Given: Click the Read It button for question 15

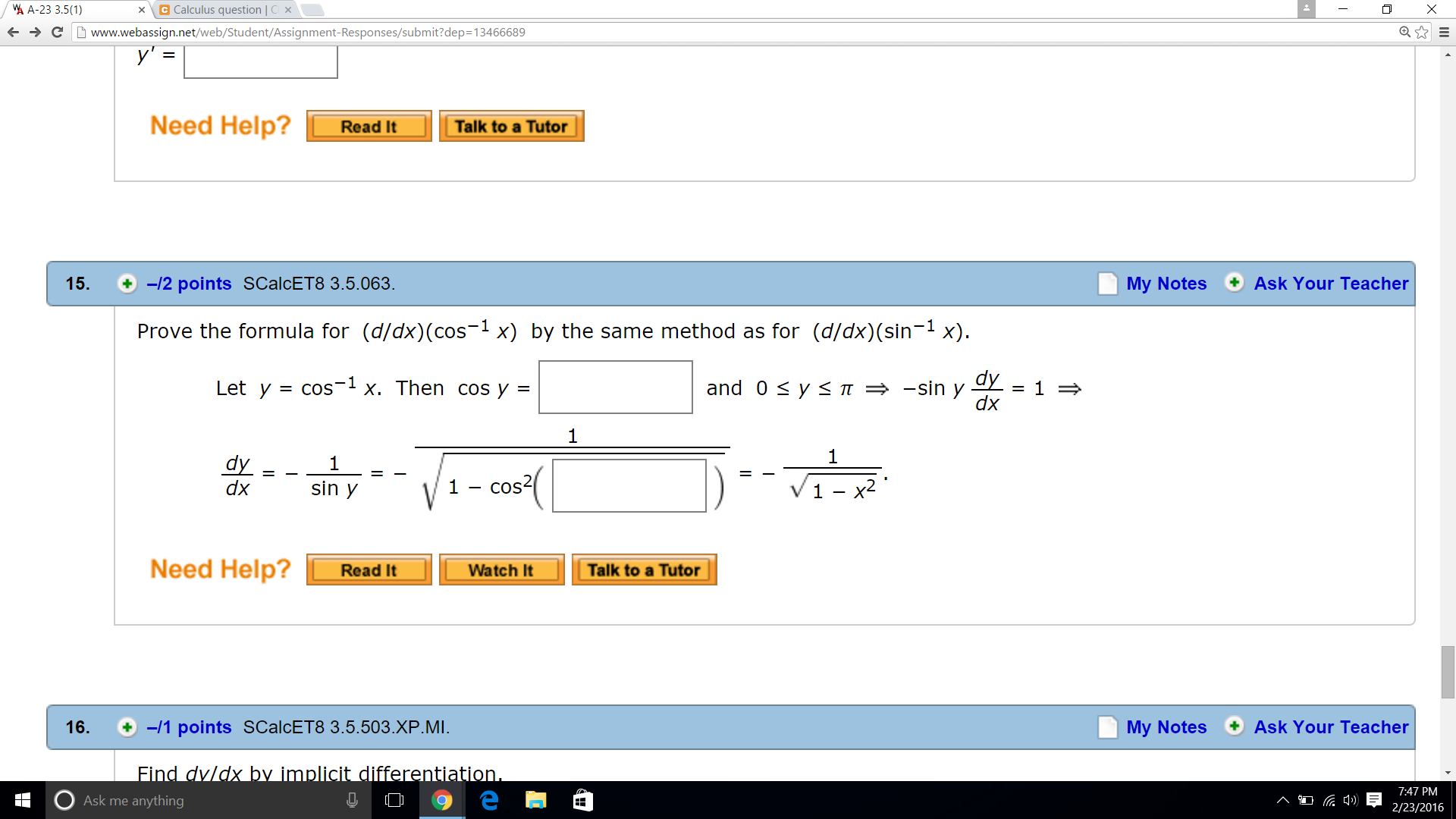Looking at the screenshot, I should click(368, 570).
